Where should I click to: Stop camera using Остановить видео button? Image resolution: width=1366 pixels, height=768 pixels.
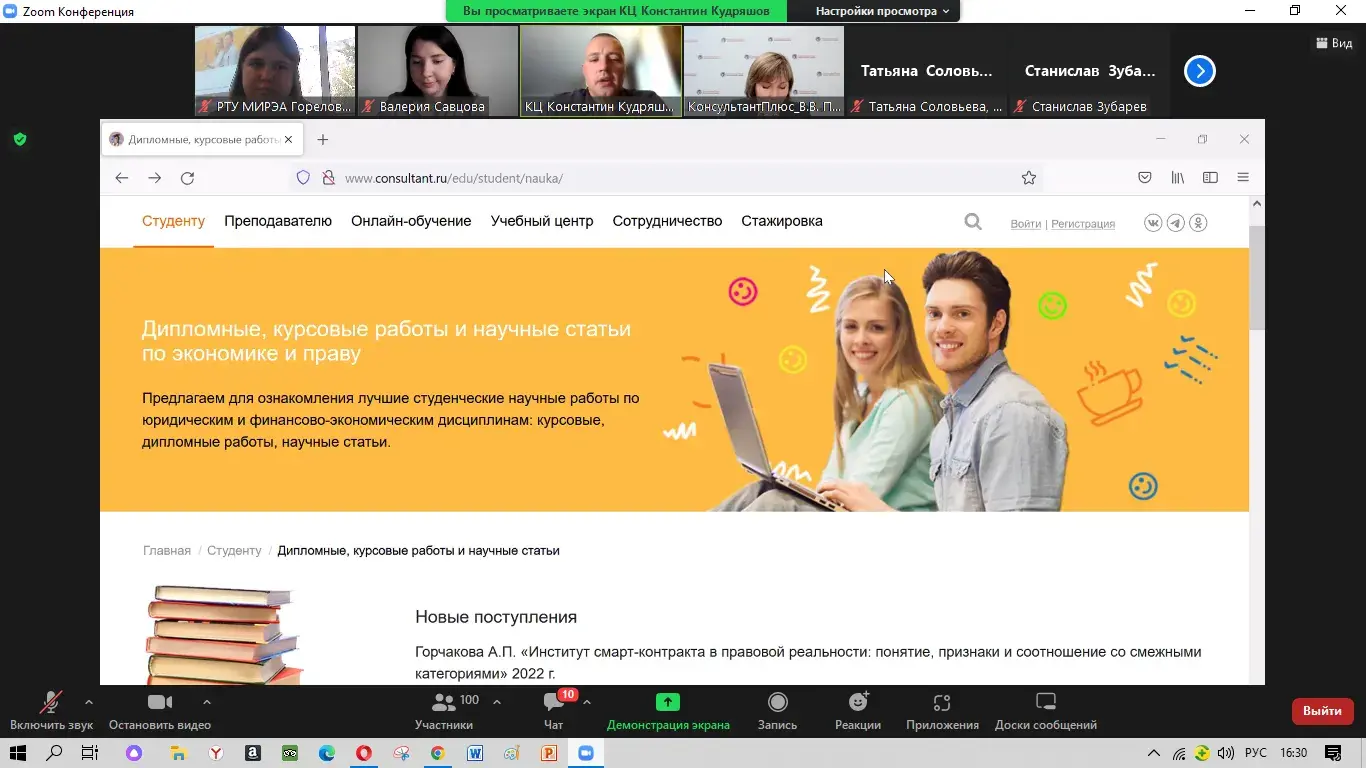pos(160,711)
